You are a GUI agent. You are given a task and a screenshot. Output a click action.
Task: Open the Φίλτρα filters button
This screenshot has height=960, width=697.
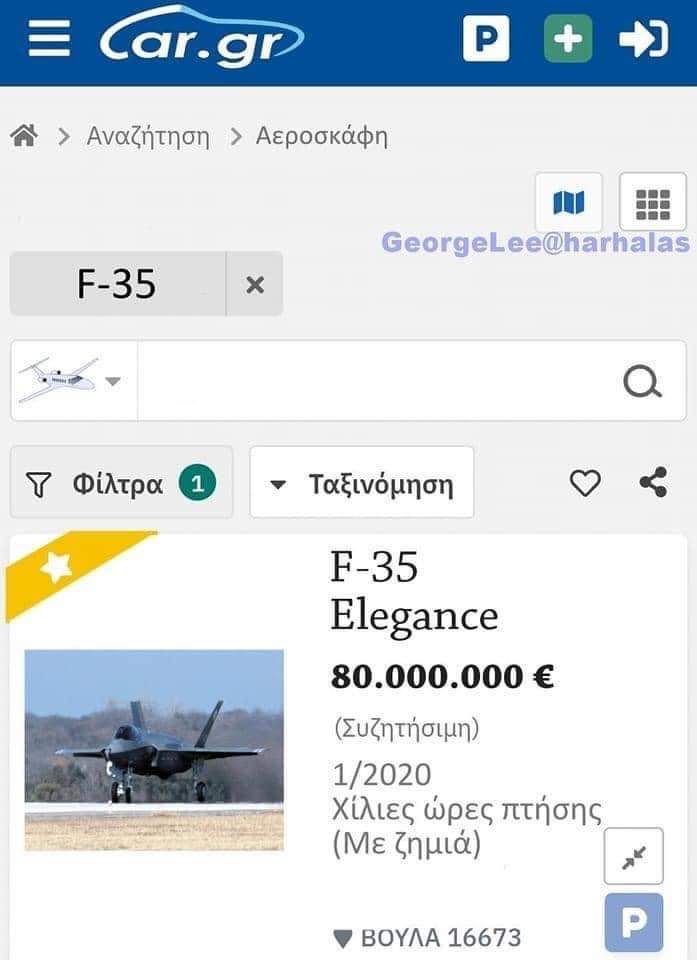121,484
